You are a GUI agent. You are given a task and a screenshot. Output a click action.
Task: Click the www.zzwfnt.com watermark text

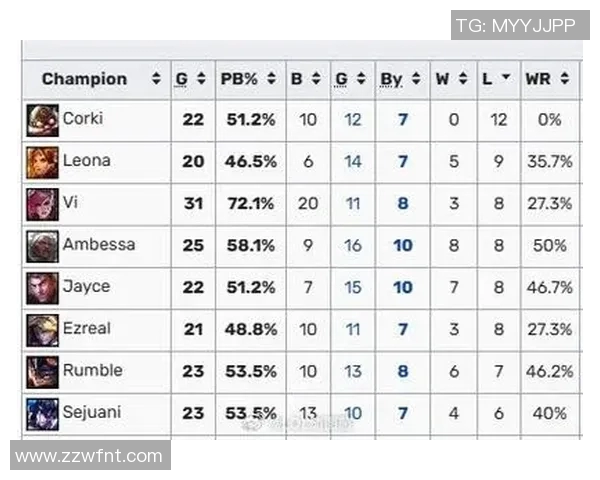pyautogui.click(x=89, y=456)
